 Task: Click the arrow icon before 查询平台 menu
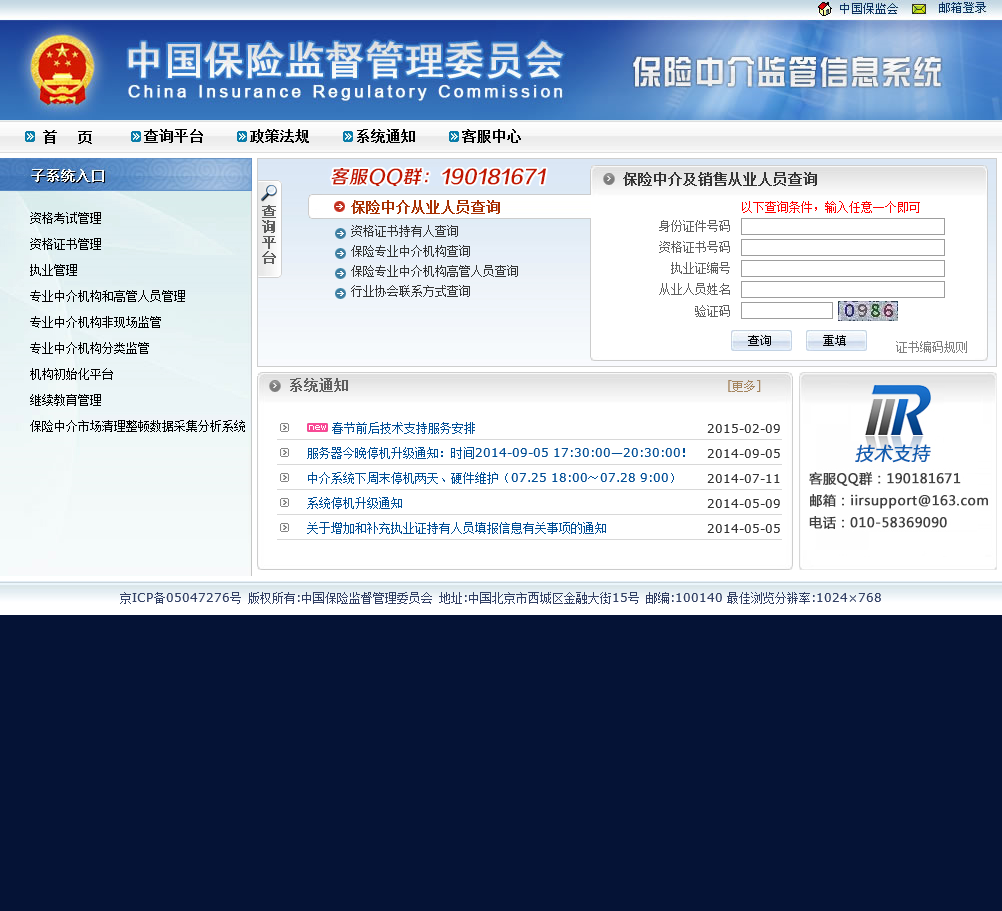[135, 136]
